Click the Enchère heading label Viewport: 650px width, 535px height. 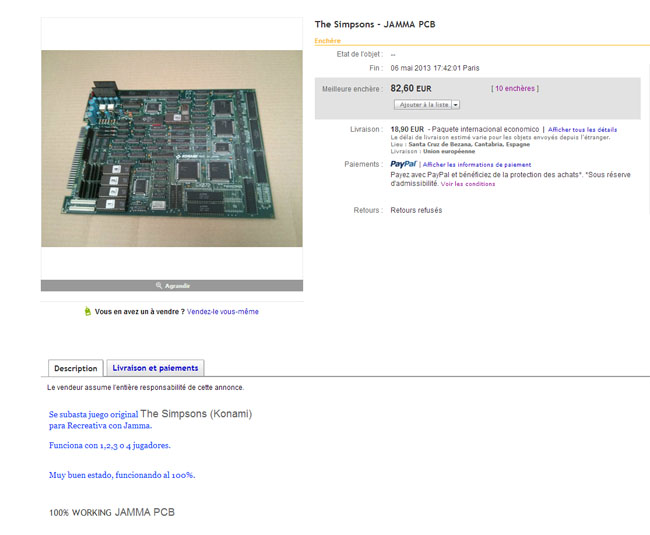pyautogui.click(x=327, y=41)
